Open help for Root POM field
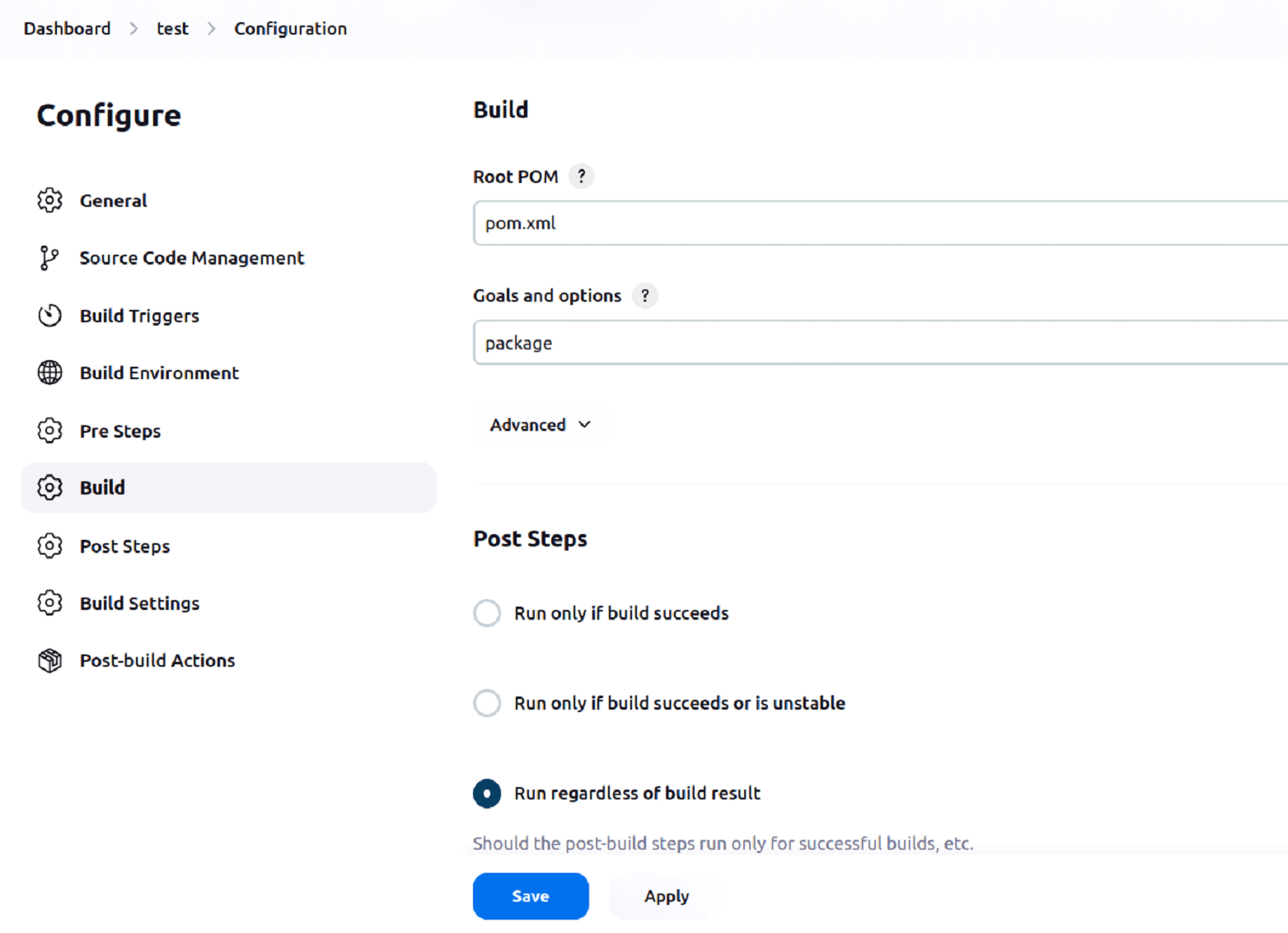The width and height of the screenshot is (1288, 933). coord(582,176)
